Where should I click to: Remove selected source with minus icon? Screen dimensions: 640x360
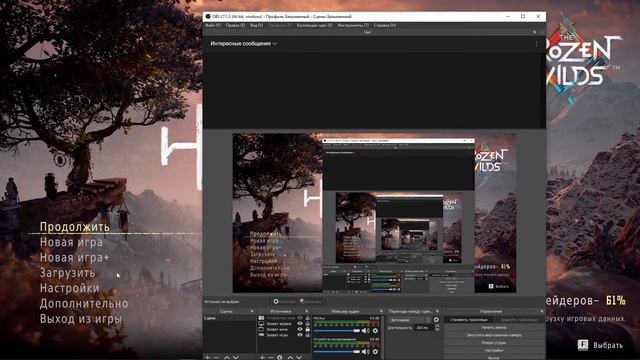tap(271, 357)
